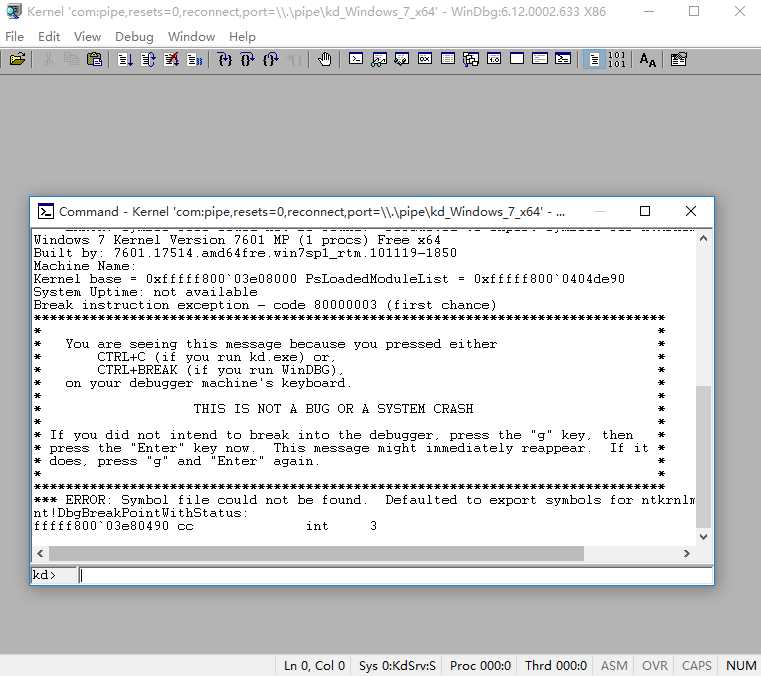
Task: Open the Window menu
Action: [x=191, y=36]
